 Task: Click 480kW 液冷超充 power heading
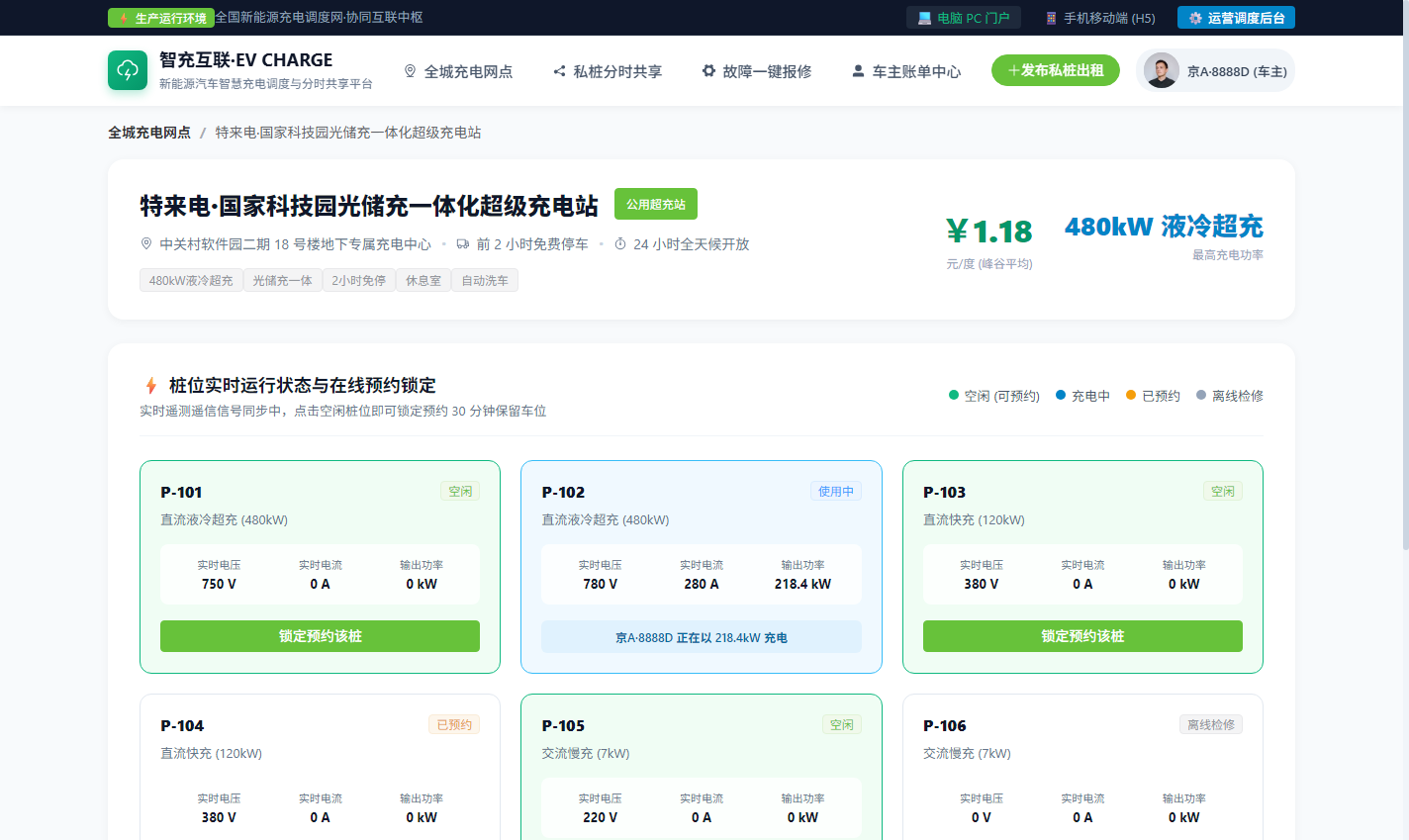coord(1164,227)
